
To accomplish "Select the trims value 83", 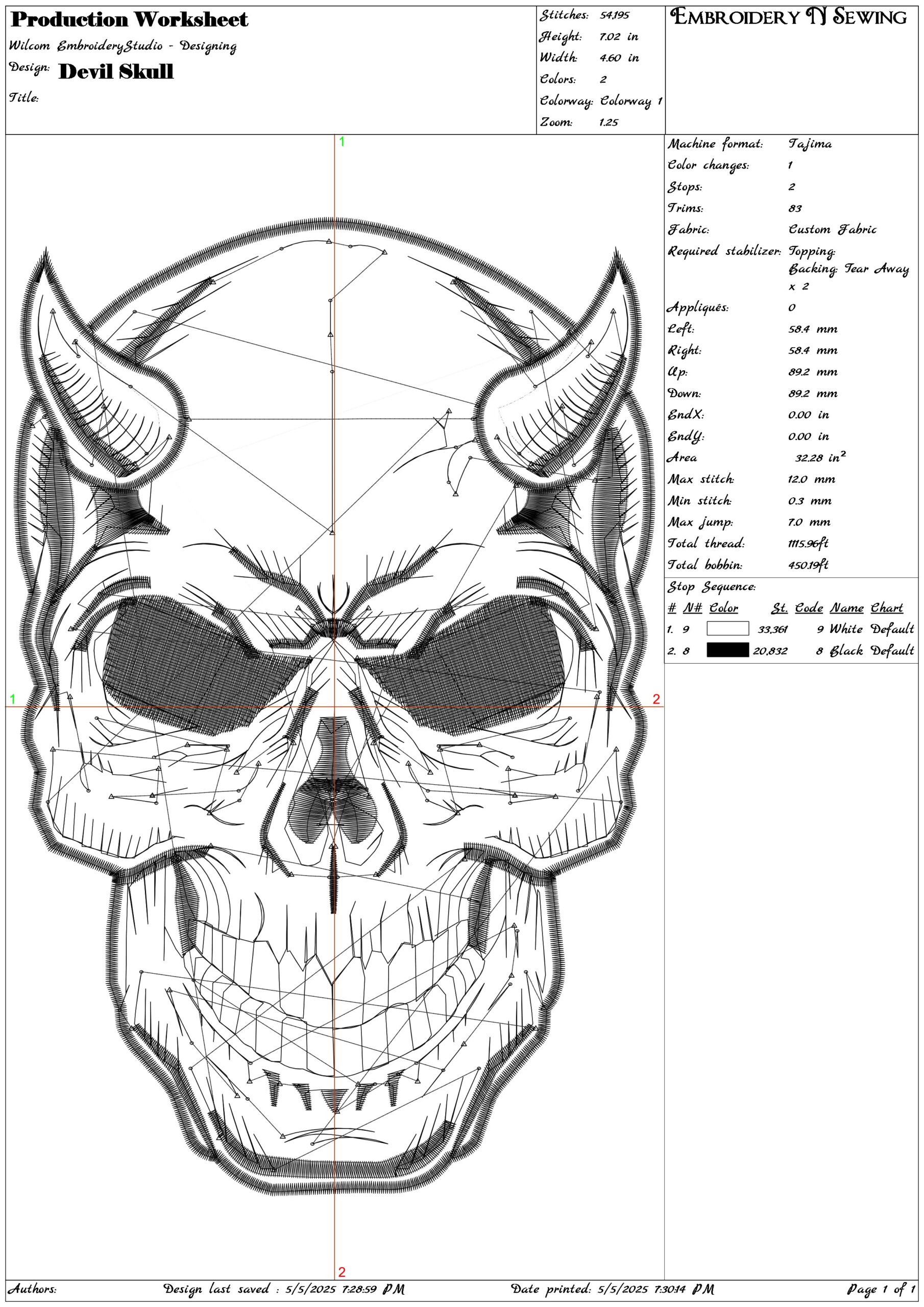I will [x=795, y=208].
